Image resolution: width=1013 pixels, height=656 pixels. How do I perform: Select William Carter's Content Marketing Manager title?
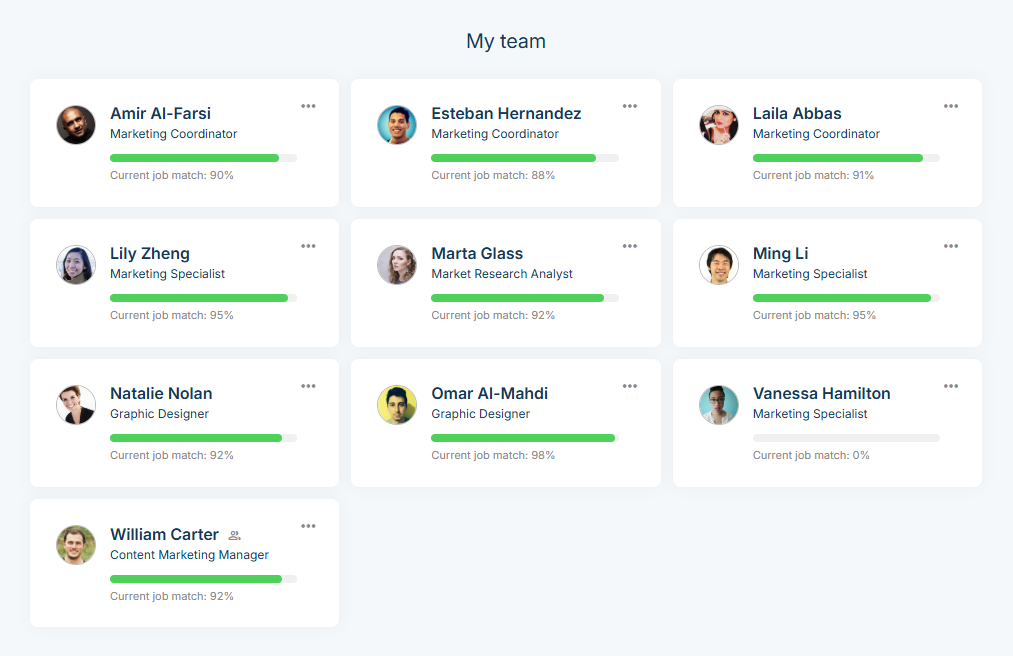[189, 555]
